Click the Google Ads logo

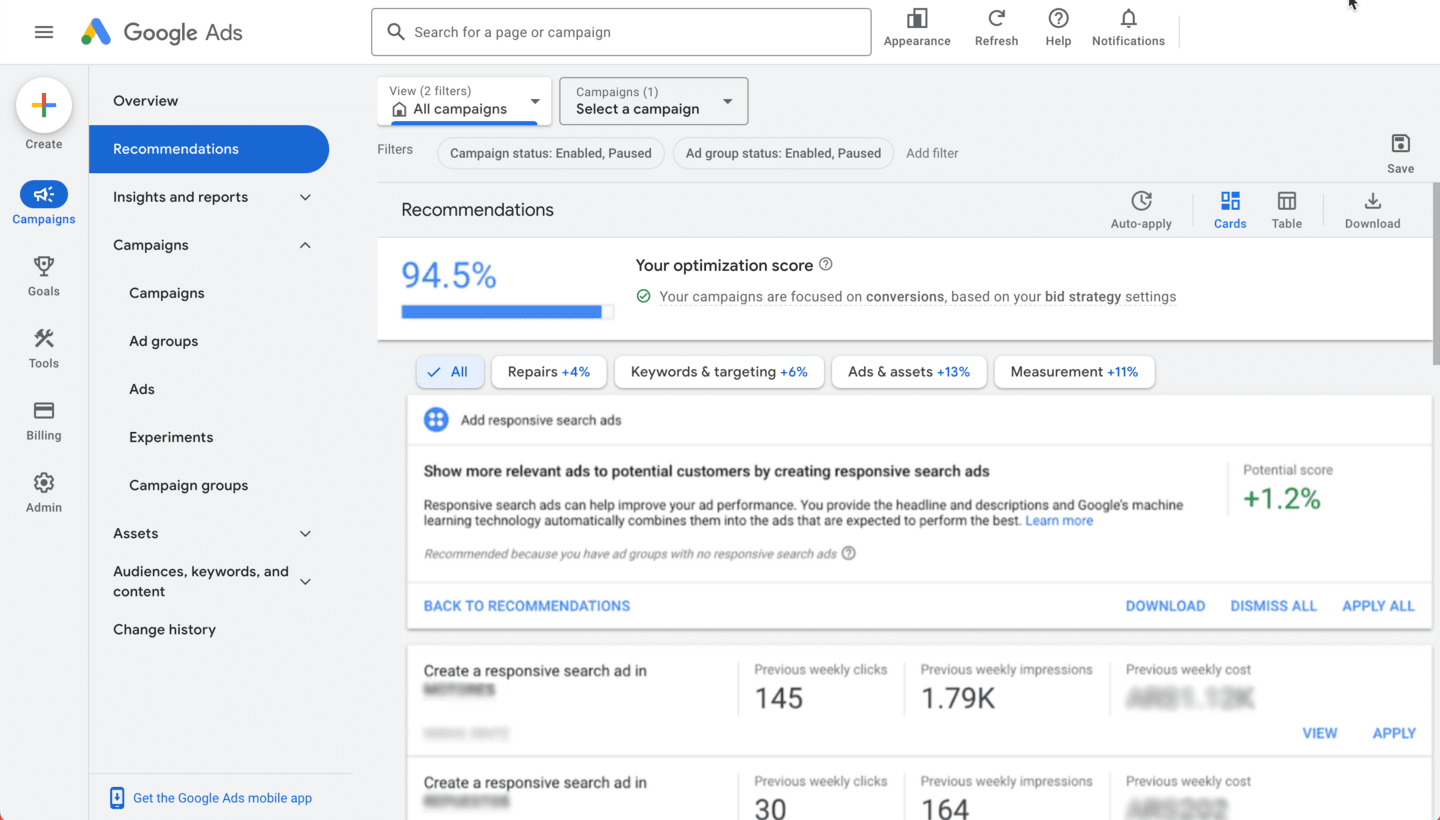tap(162, 32)
